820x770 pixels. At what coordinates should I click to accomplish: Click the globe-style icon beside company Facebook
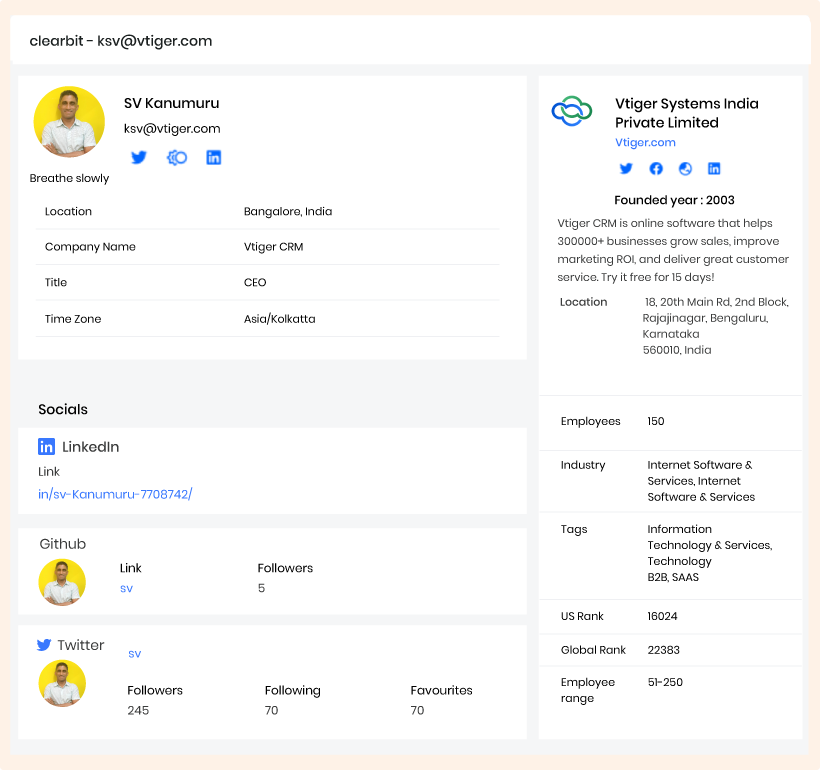tap(685, 169)
